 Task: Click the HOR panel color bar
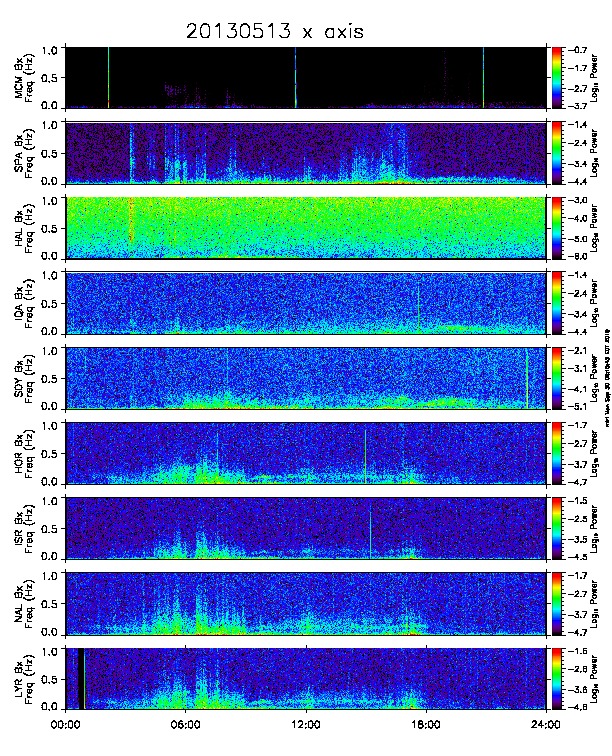click(557, 453)
